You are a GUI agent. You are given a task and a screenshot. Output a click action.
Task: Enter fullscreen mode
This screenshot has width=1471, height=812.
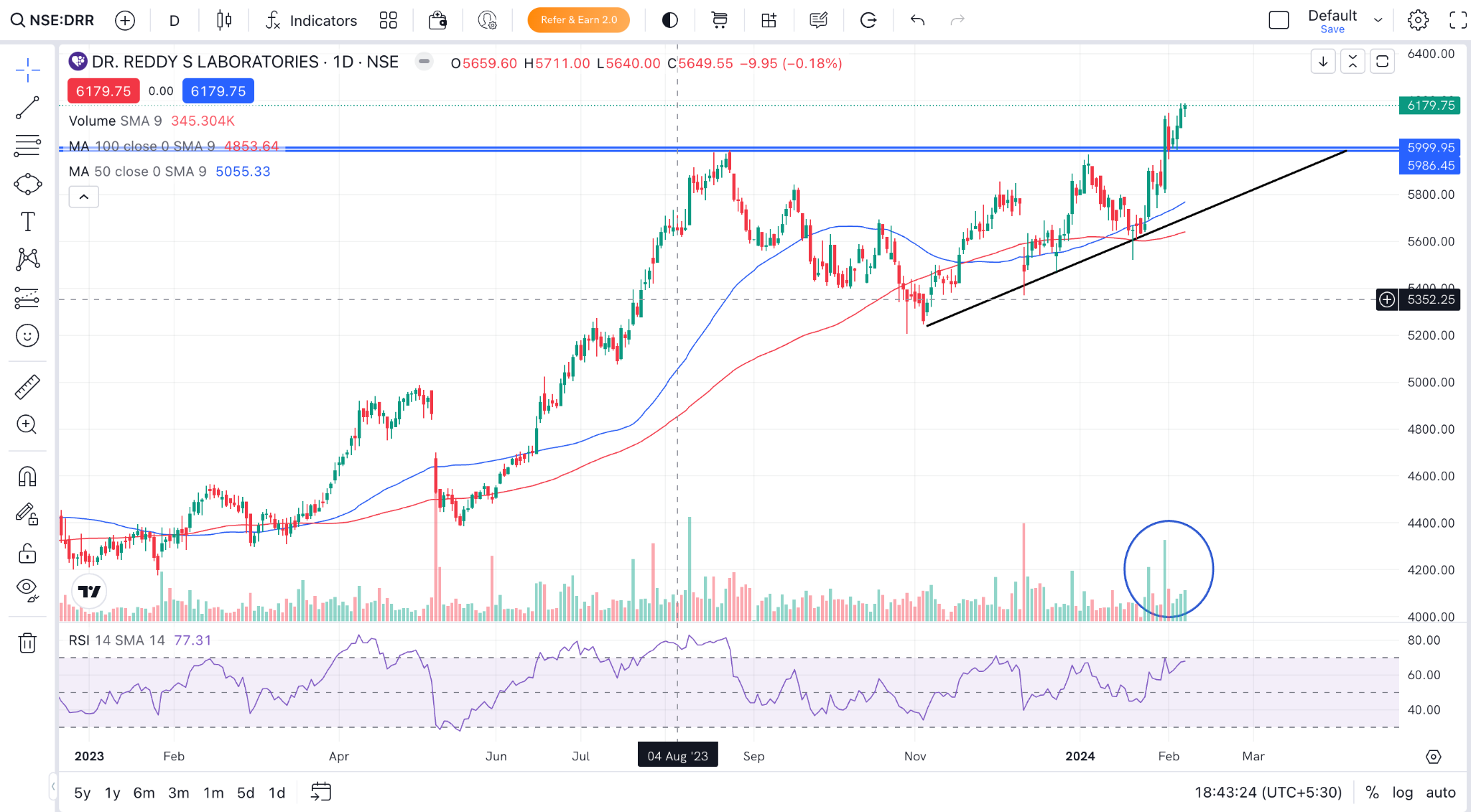click(x=1457, y=20)
